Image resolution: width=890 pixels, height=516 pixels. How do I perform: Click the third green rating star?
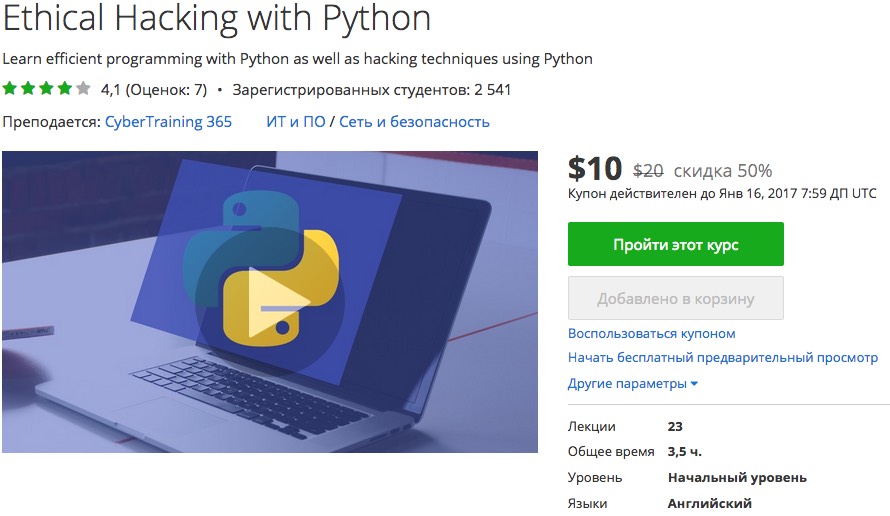click(46, 88)
